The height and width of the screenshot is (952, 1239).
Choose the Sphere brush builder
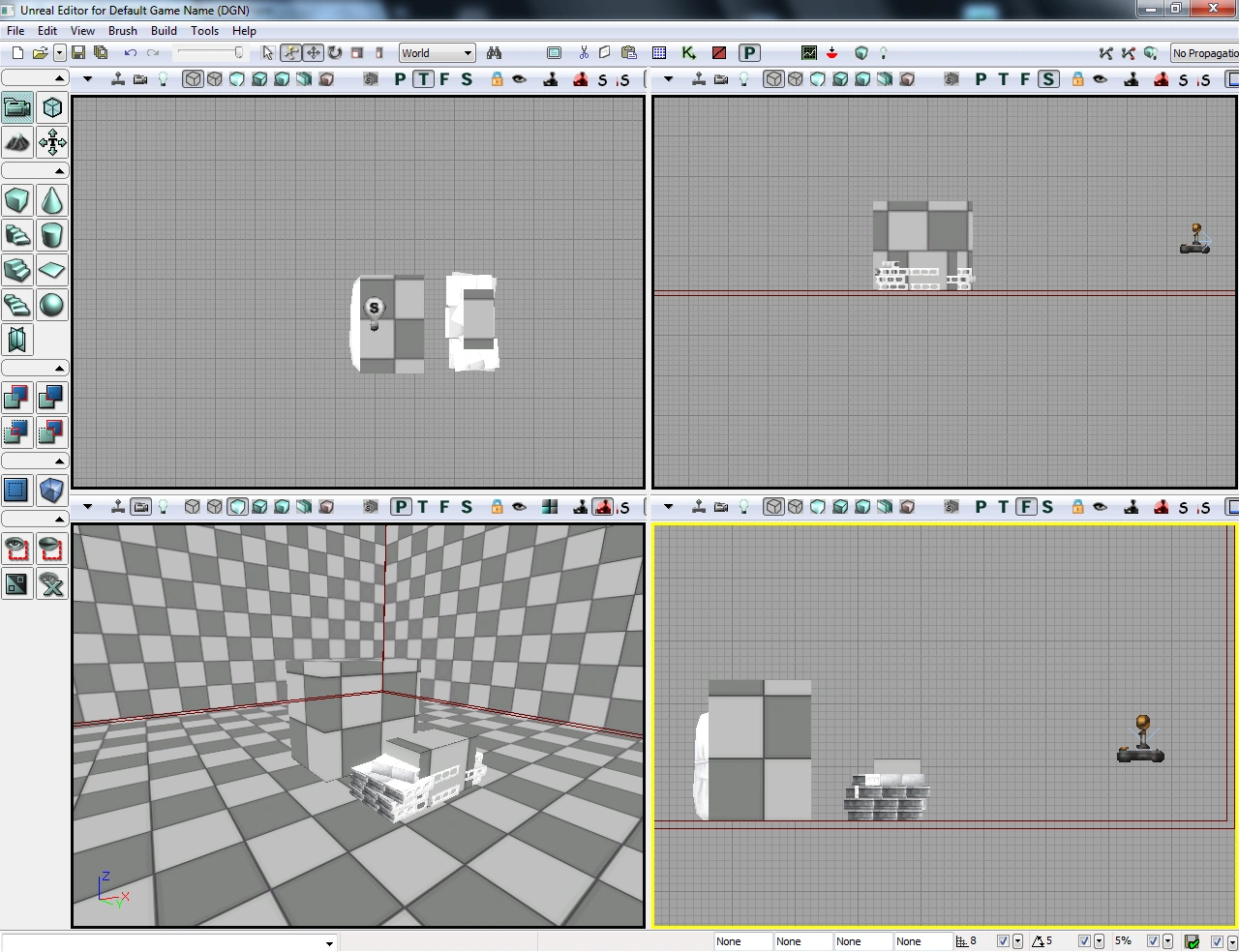52,305
